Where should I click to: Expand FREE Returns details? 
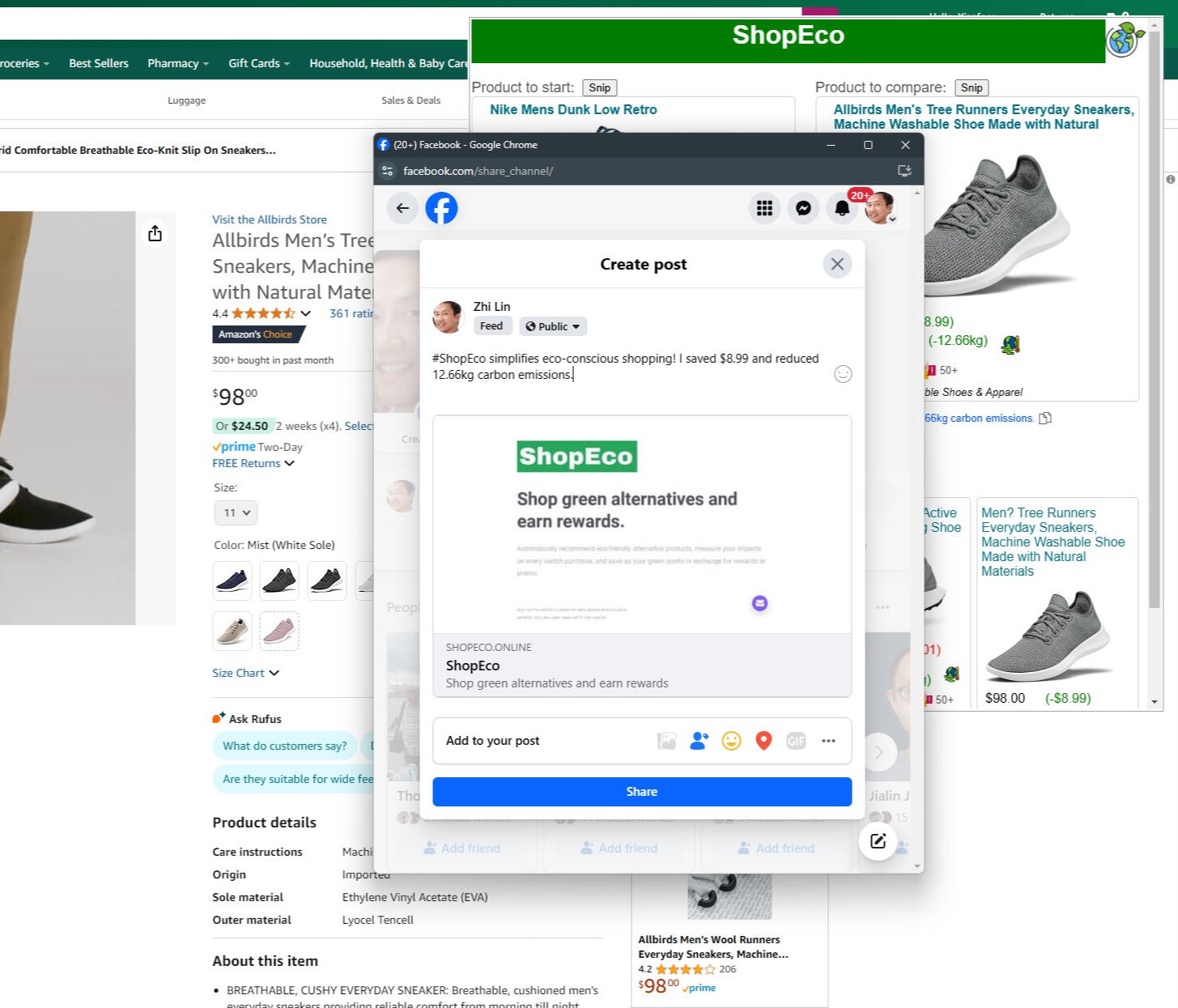pos(289,463)
